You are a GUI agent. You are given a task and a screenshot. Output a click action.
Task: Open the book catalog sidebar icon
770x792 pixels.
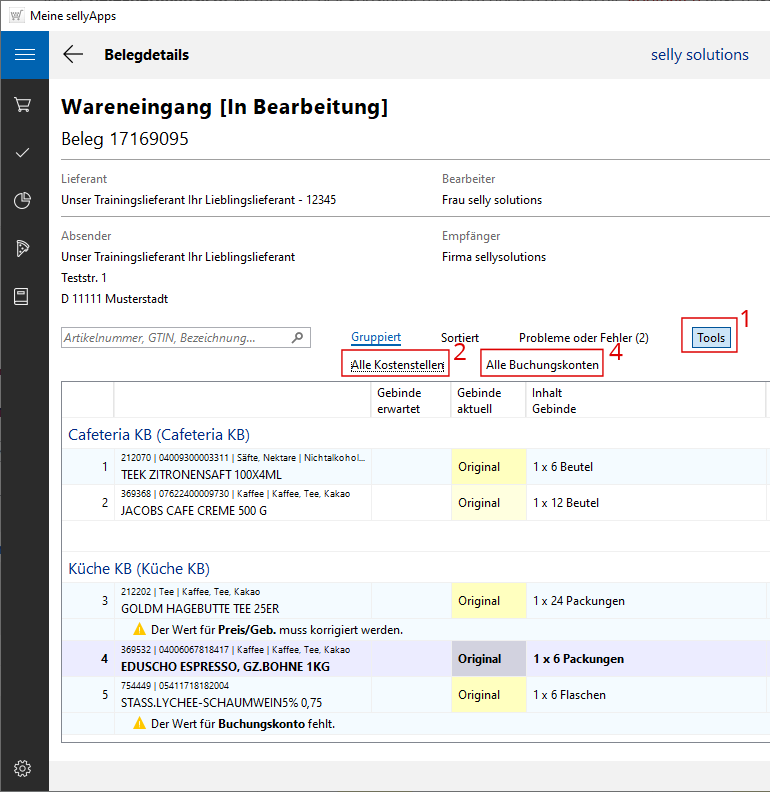[24, 296]
